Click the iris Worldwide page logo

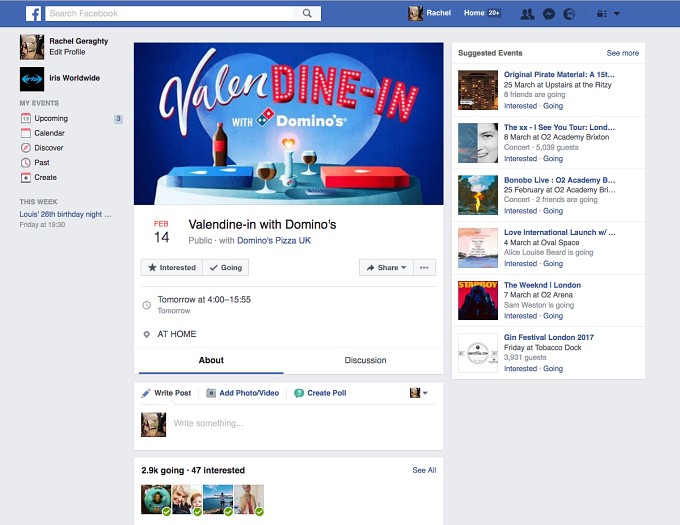(32, 79)
